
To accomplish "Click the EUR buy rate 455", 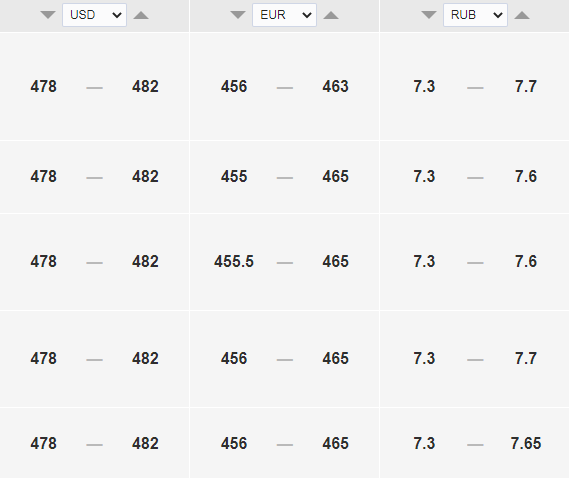I will 234,176.
